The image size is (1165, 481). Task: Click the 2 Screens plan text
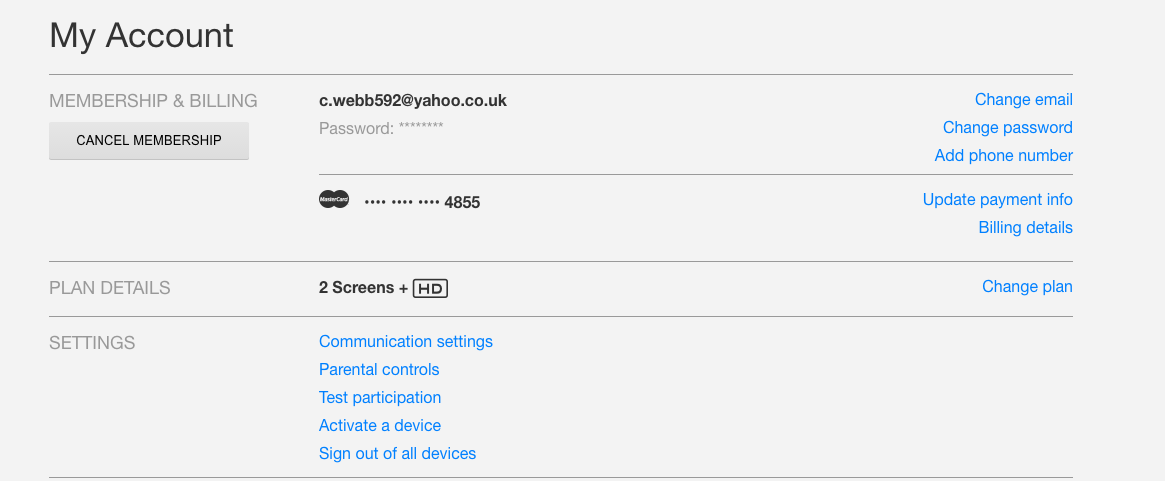357,288
